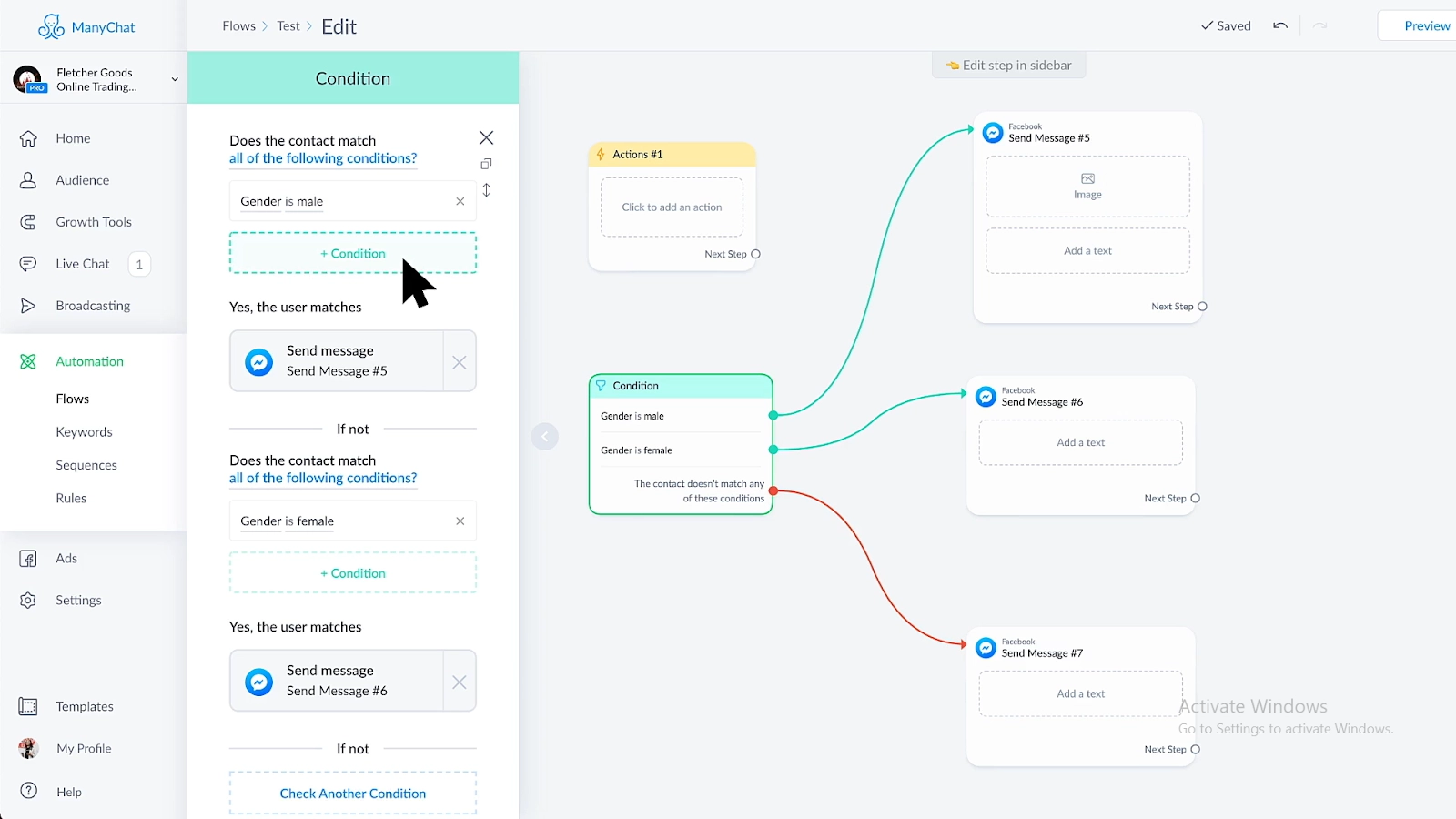The height and width of the screenshot is (819, 1456).
Task: Click Check Another Condition button
Action: (x=353, y=794)
